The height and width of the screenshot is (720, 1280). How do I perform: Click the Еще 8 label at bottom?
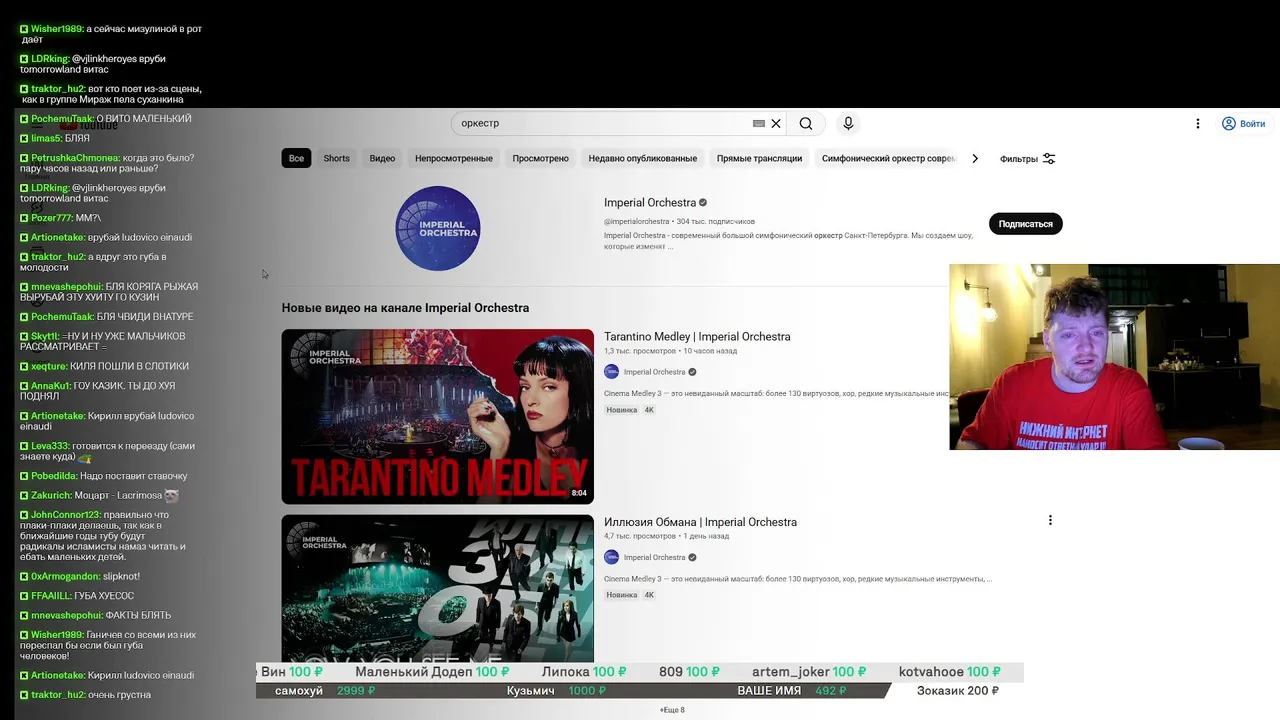pyautogui.click(x=672, y=710)
